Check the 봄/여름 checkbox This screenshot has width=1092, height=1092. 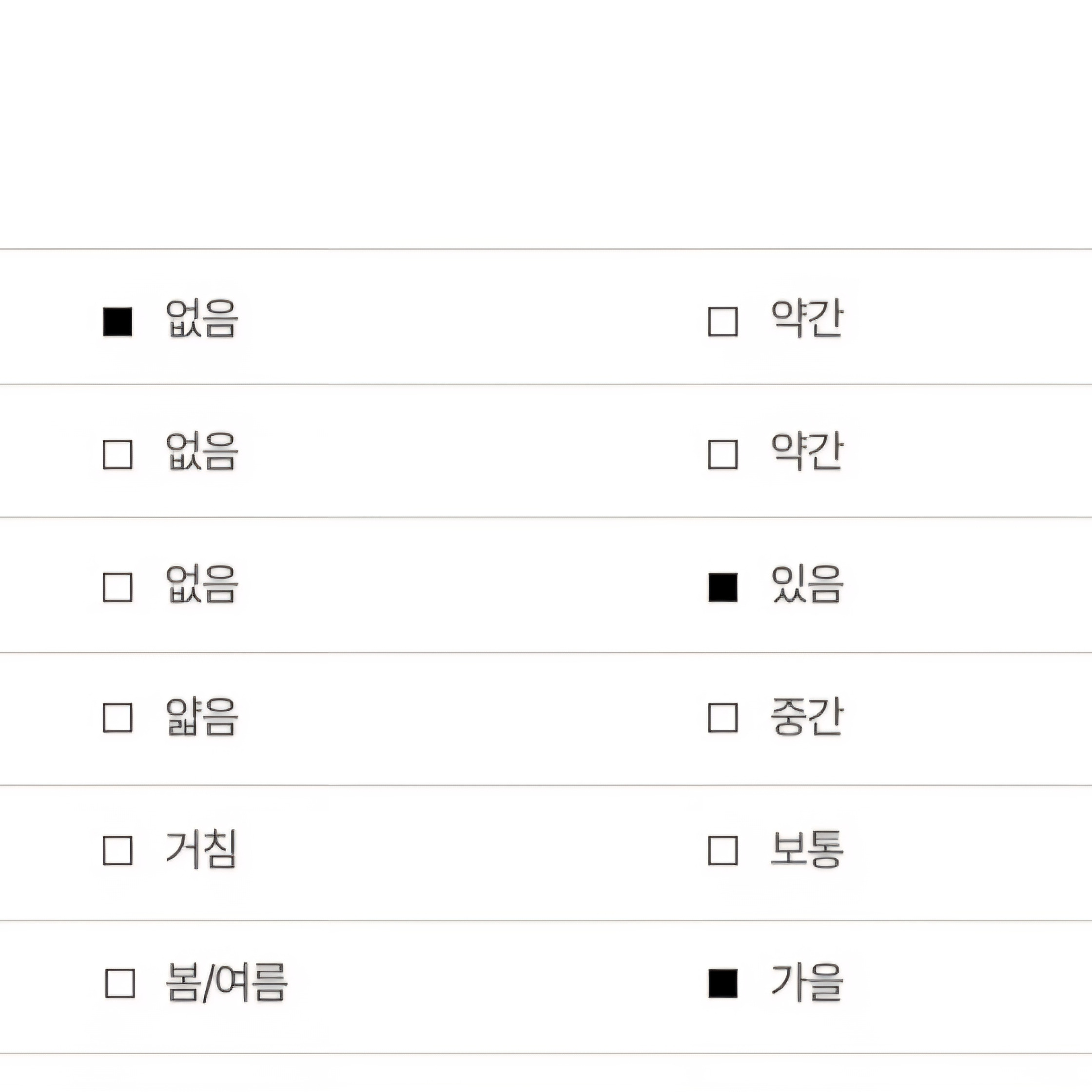pyautogui.click(x=120, y=983)
